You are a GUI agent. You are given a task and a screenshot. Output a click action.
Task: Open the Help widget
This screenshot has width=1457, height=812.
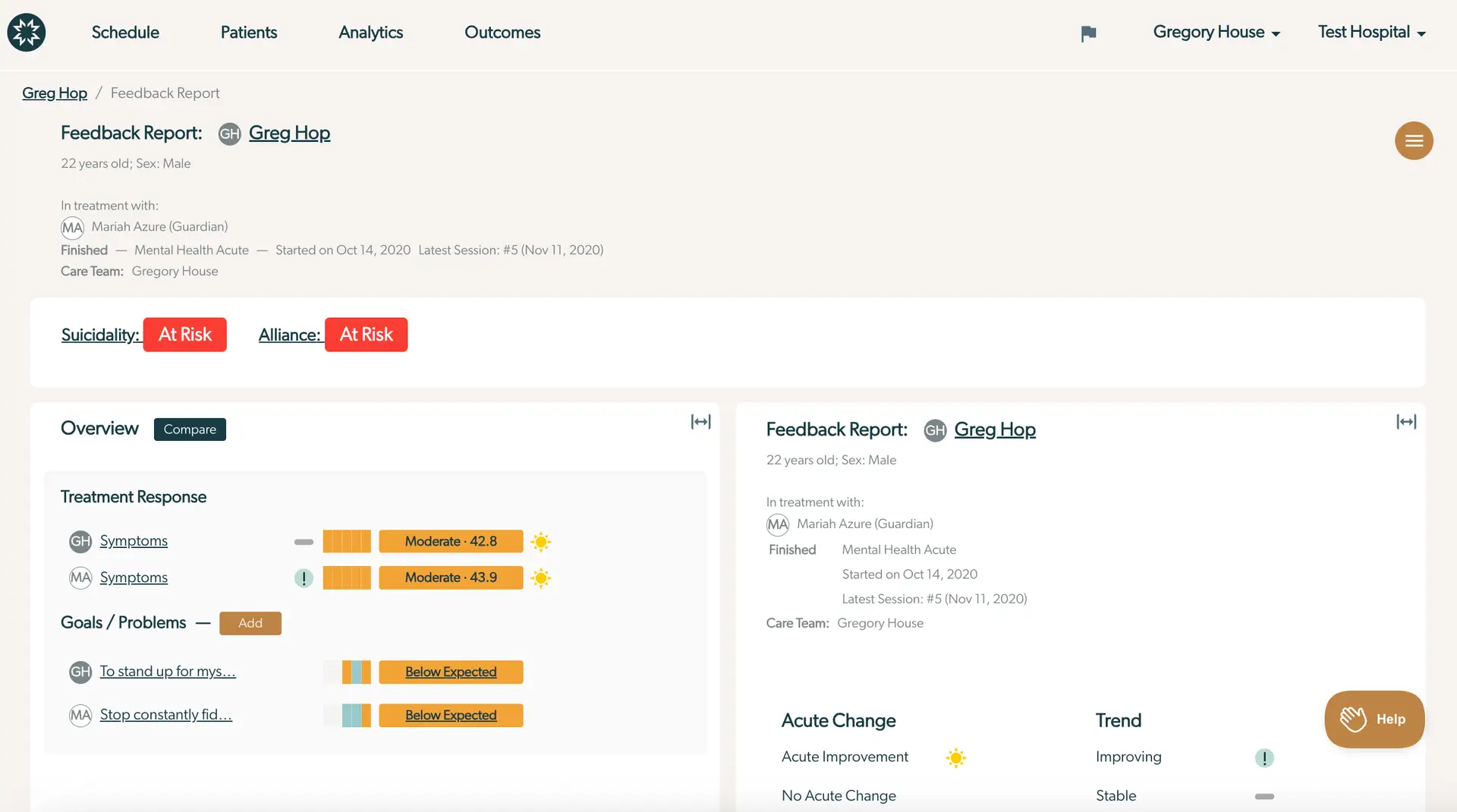(1374, 719)
